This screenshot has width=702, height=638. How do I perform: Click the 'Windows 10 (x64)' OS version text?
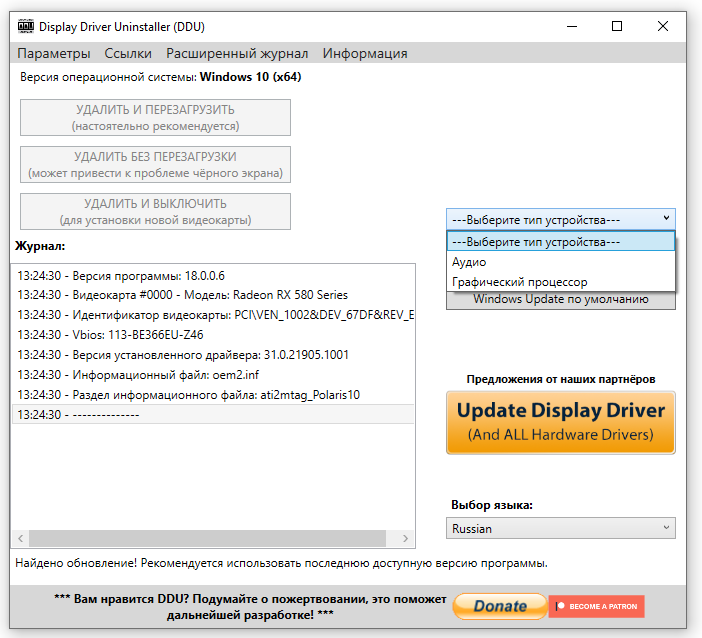click(250, 77)
